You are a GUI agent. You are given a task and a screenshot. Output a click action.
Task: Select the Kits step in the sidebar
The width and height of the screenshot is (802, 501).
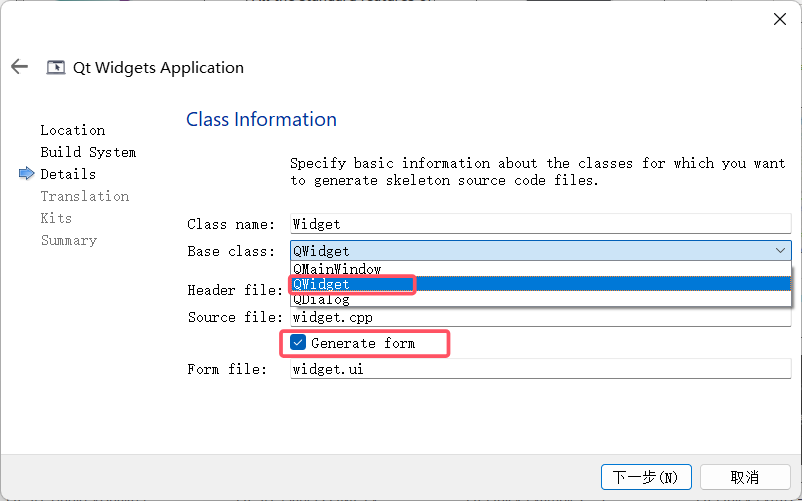coord(56,218)
